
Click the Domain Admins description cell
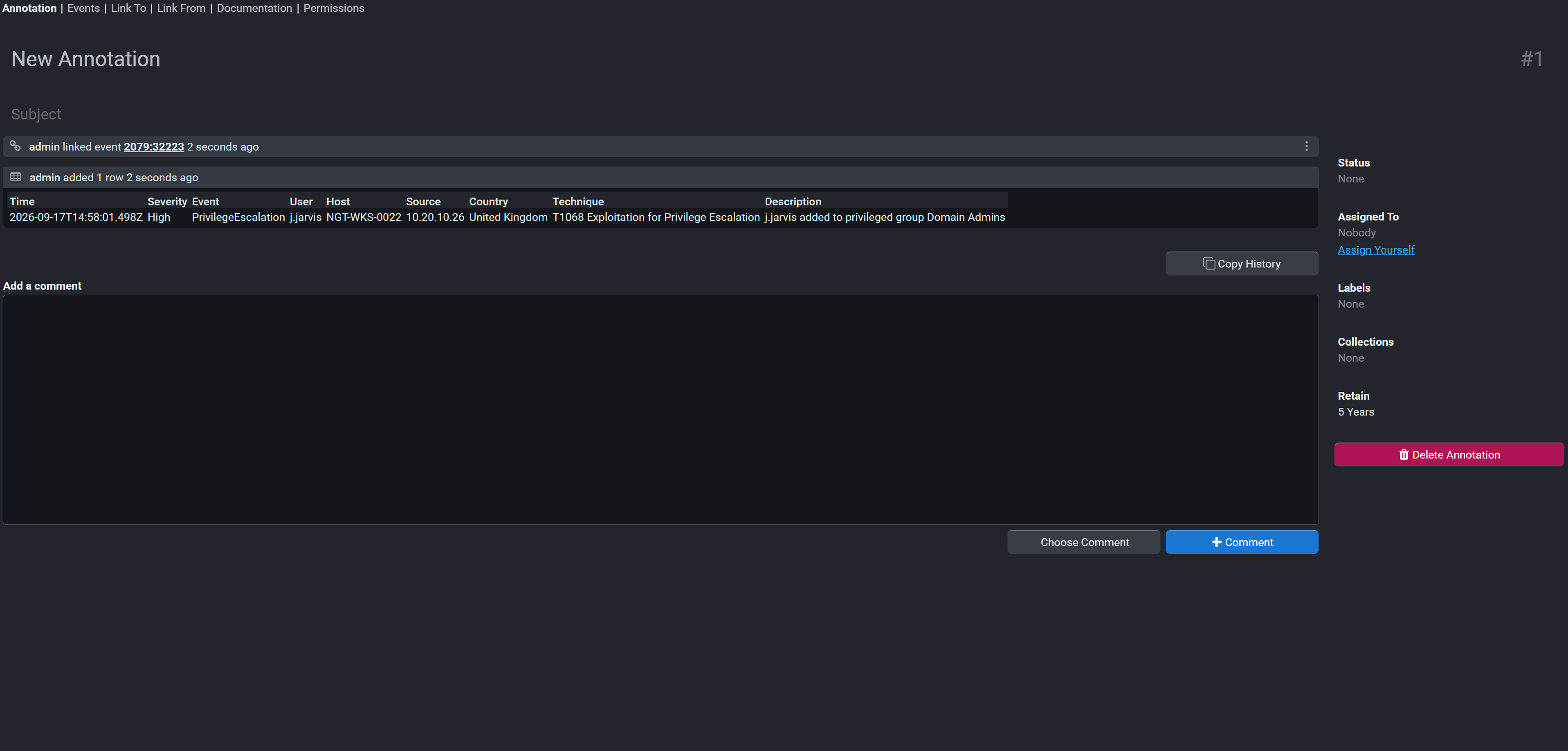[x=885, y=217]
